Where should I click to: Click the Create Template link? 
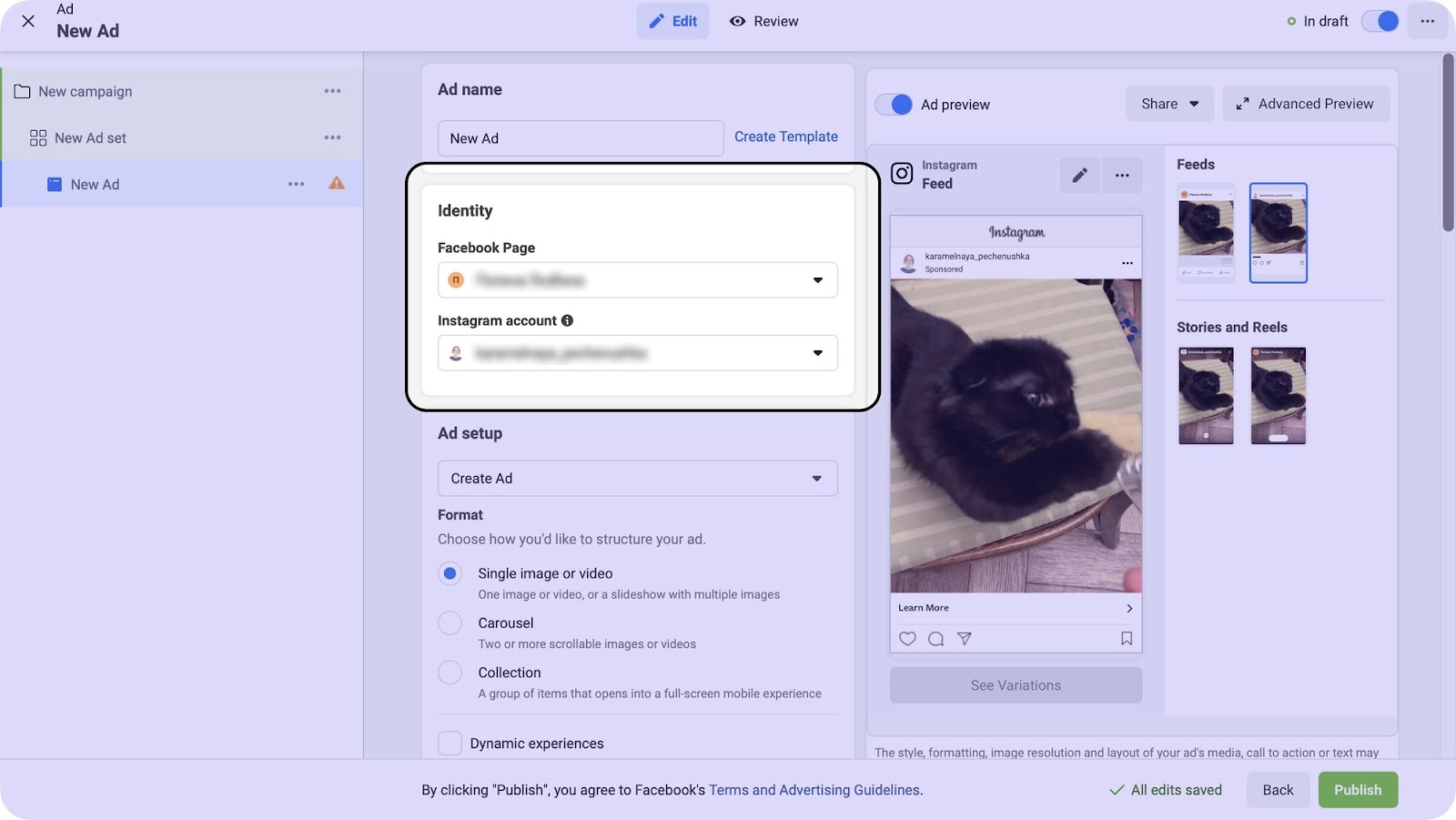tap(786, 137)
